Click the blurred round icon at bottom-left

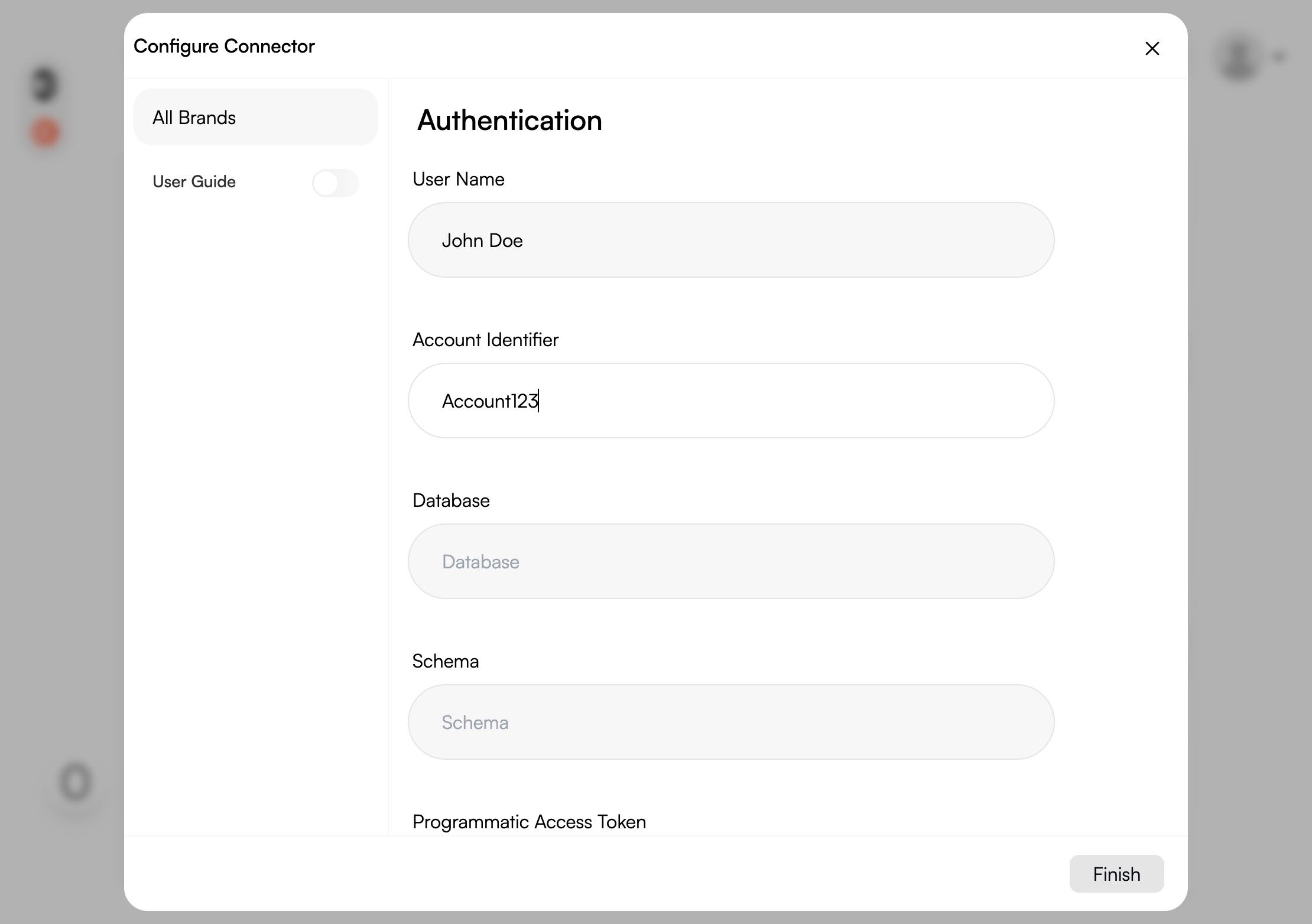click(76, 782)
